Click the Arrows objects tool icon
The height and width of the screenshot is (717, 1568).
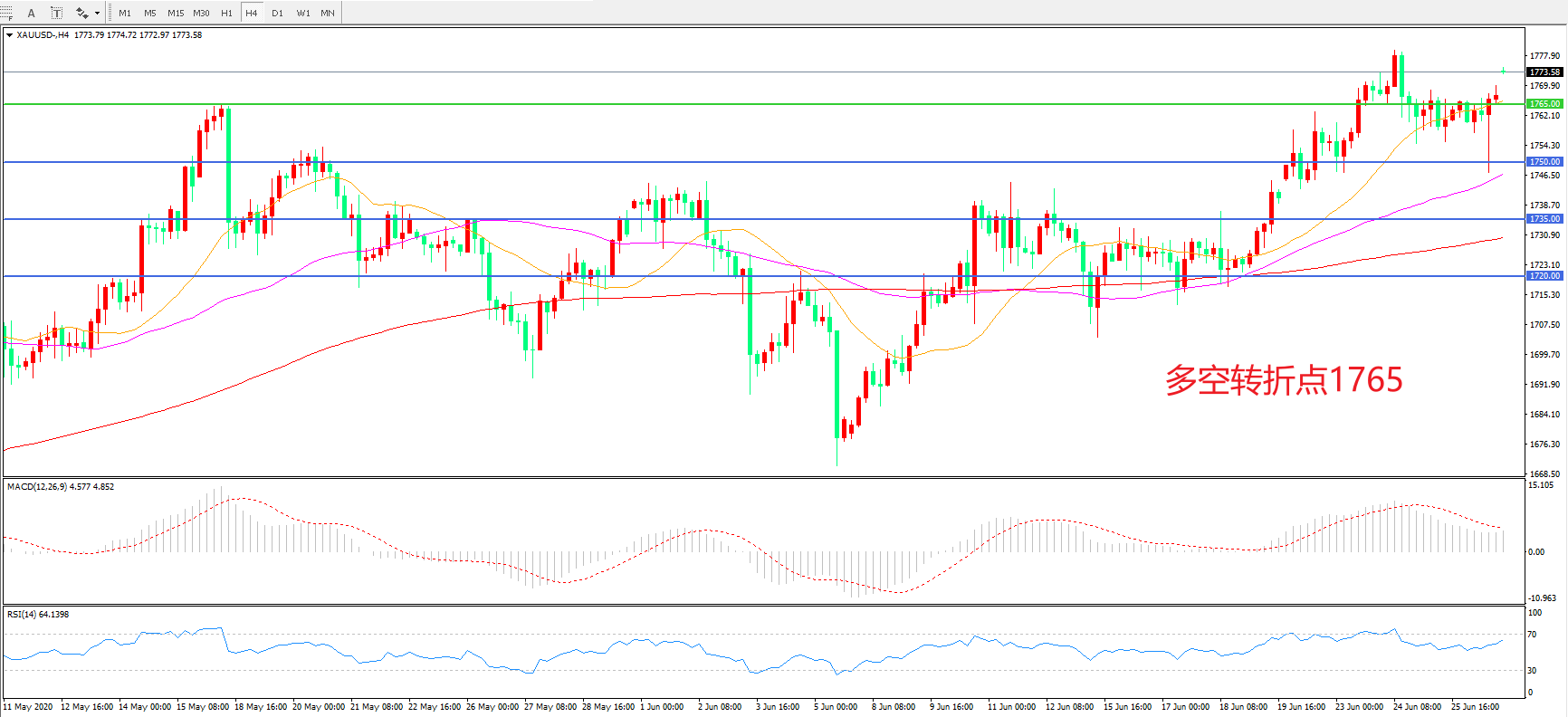pyautogui.click(x=81, y=13)
